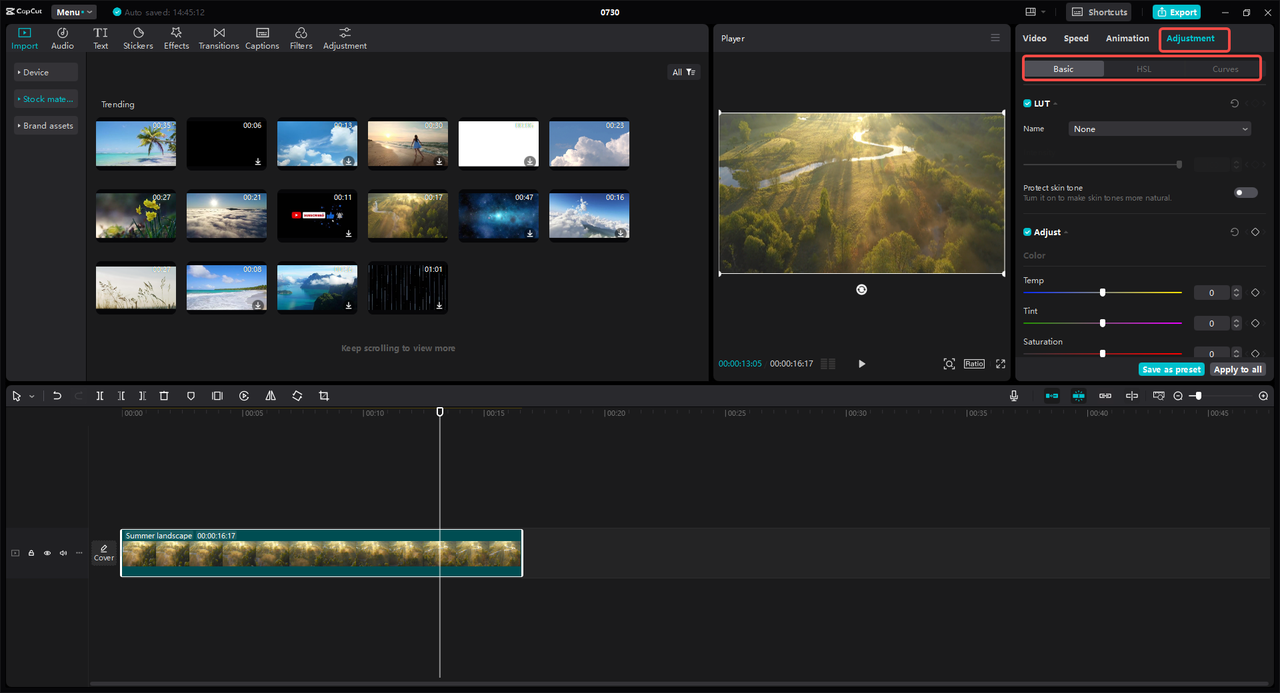Click the Split clip tool in timeline toolbar
Viewport: 1280px width, 693px height.
point(100,396)
